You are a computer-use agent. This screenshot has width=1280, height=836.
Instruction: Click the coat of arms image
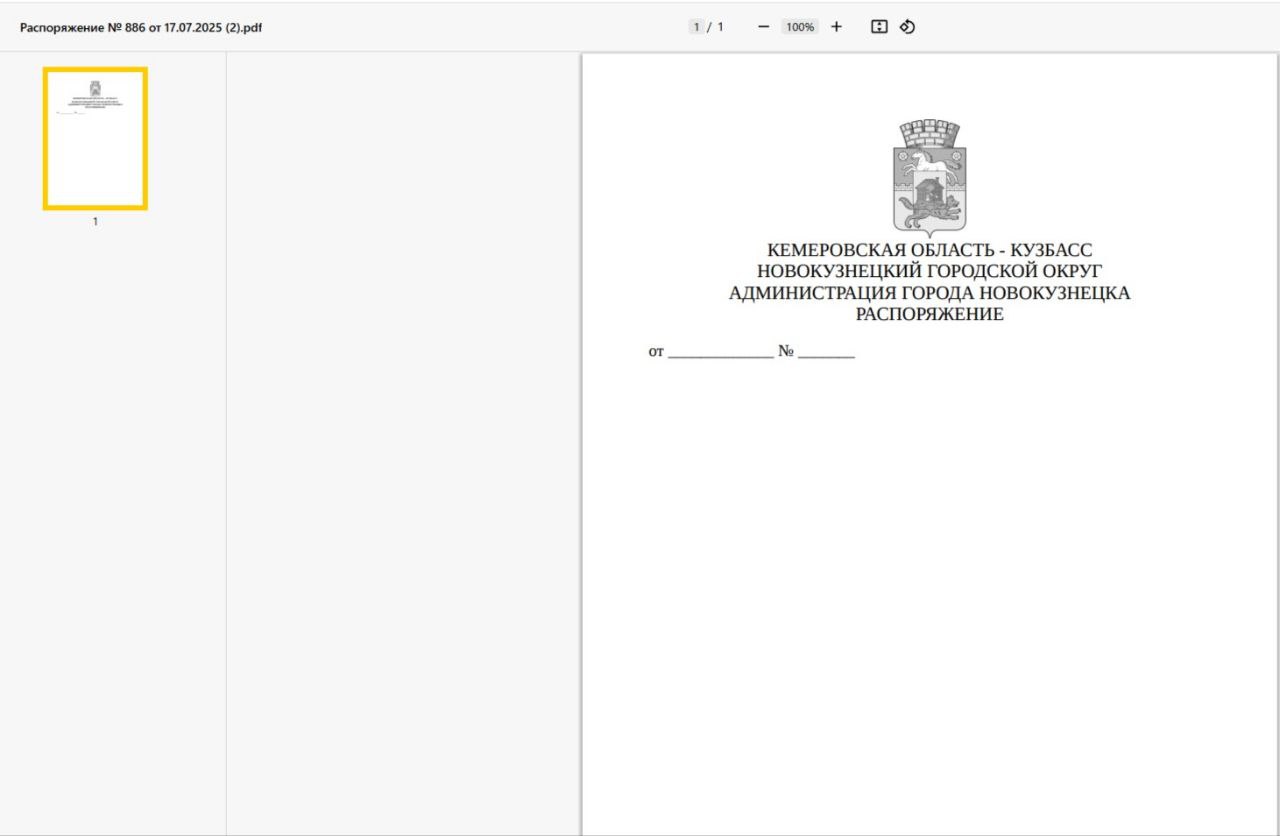coord(929,177)
